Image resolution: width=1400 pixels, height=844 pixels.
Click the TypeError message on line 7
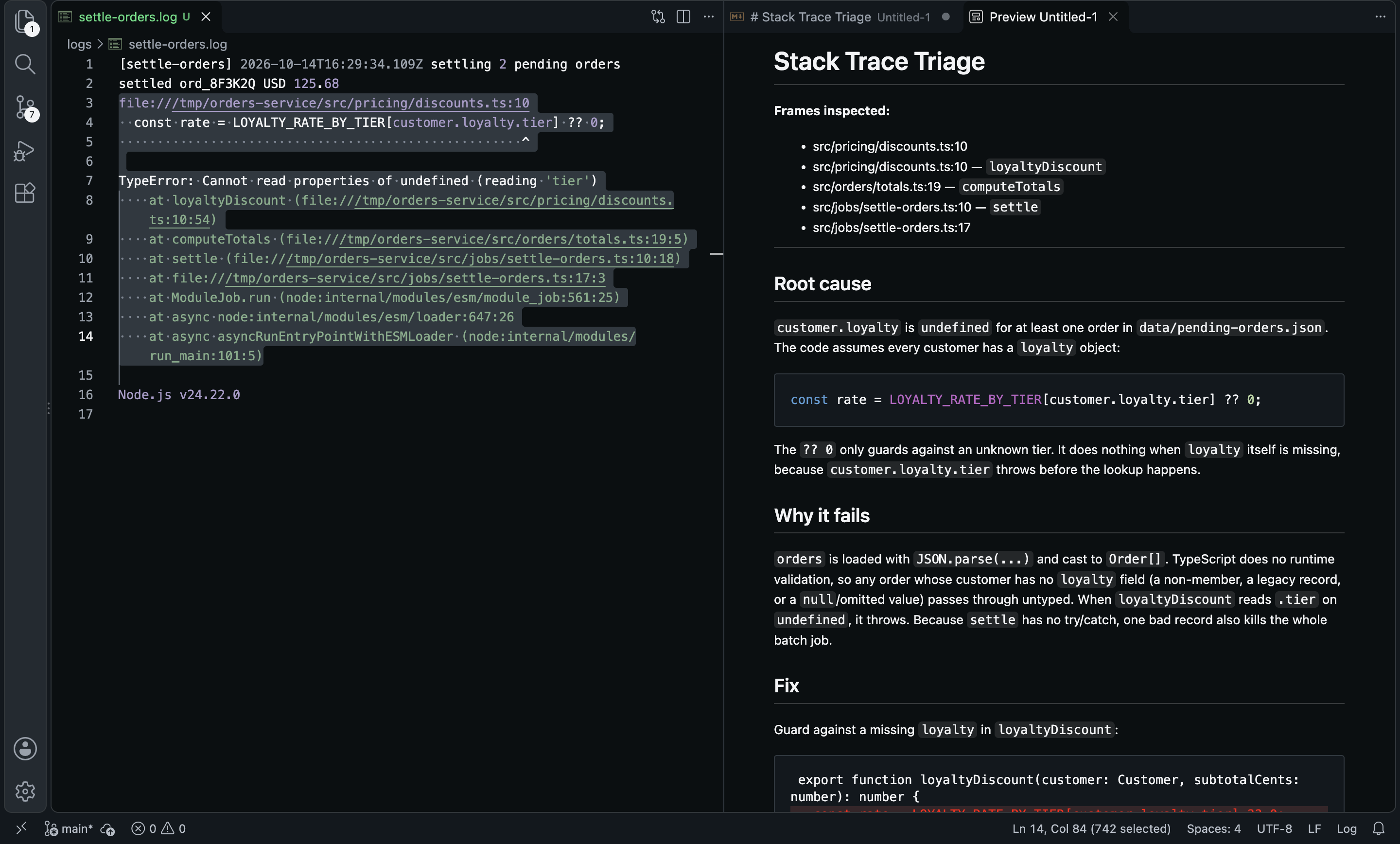point(358,181)
